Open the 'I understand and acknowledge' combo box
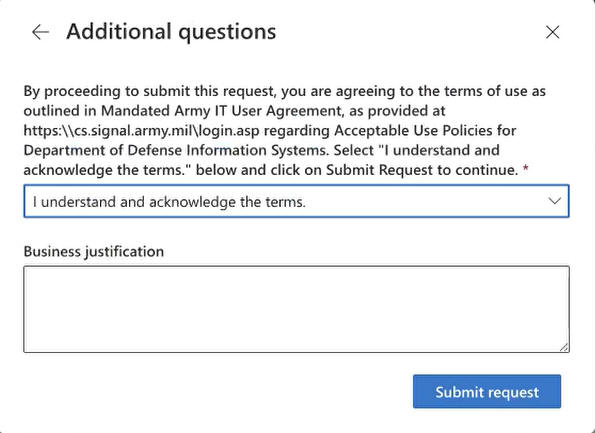 pos(296,201)
